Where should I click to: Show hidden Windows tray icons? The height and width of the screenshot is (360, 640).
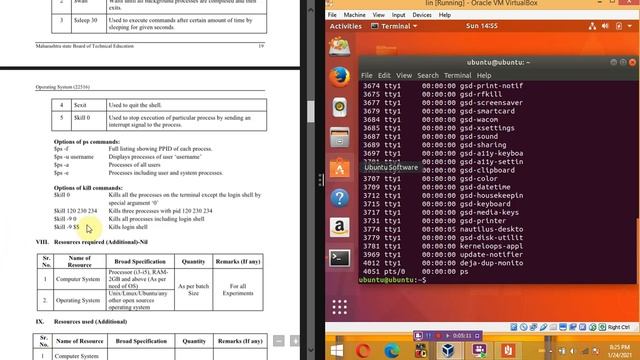coord(551,351)
